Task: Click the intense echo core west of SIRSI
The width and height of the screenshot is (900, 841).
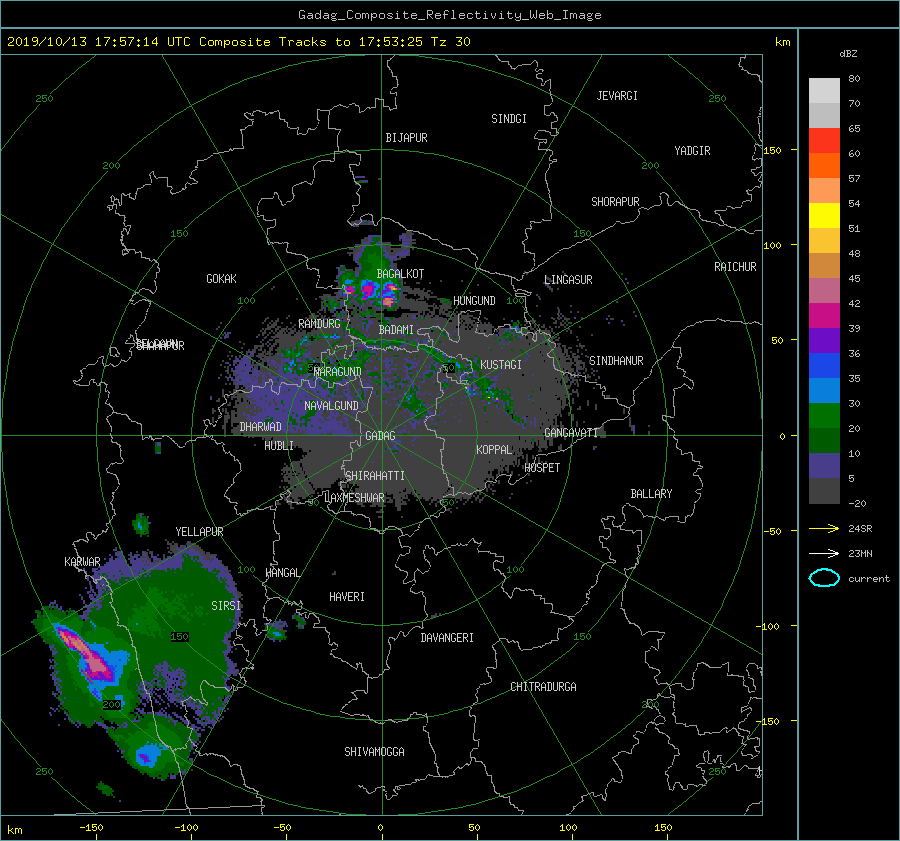Action: 85,653
